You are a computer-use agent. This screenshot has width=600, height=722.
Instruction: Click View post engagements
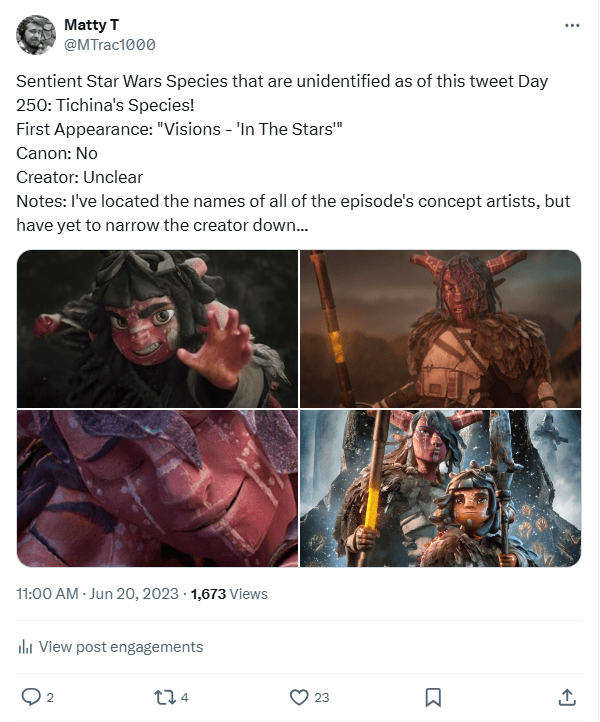tap(120, 647)
